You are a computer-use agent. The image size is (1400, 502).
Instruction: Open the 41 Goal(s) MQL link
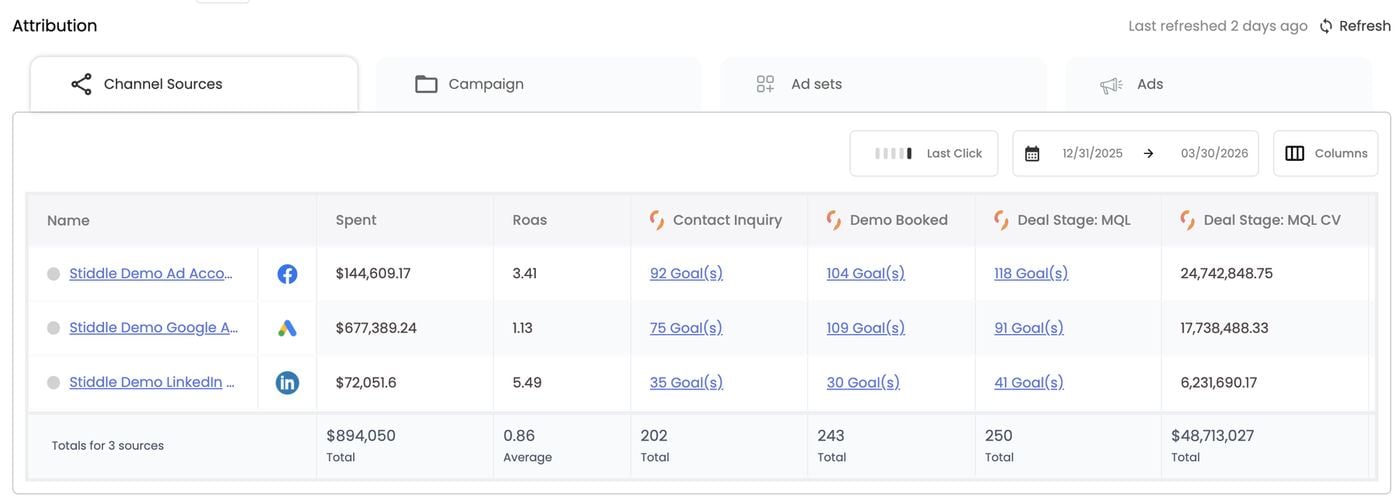(1029, 382)
